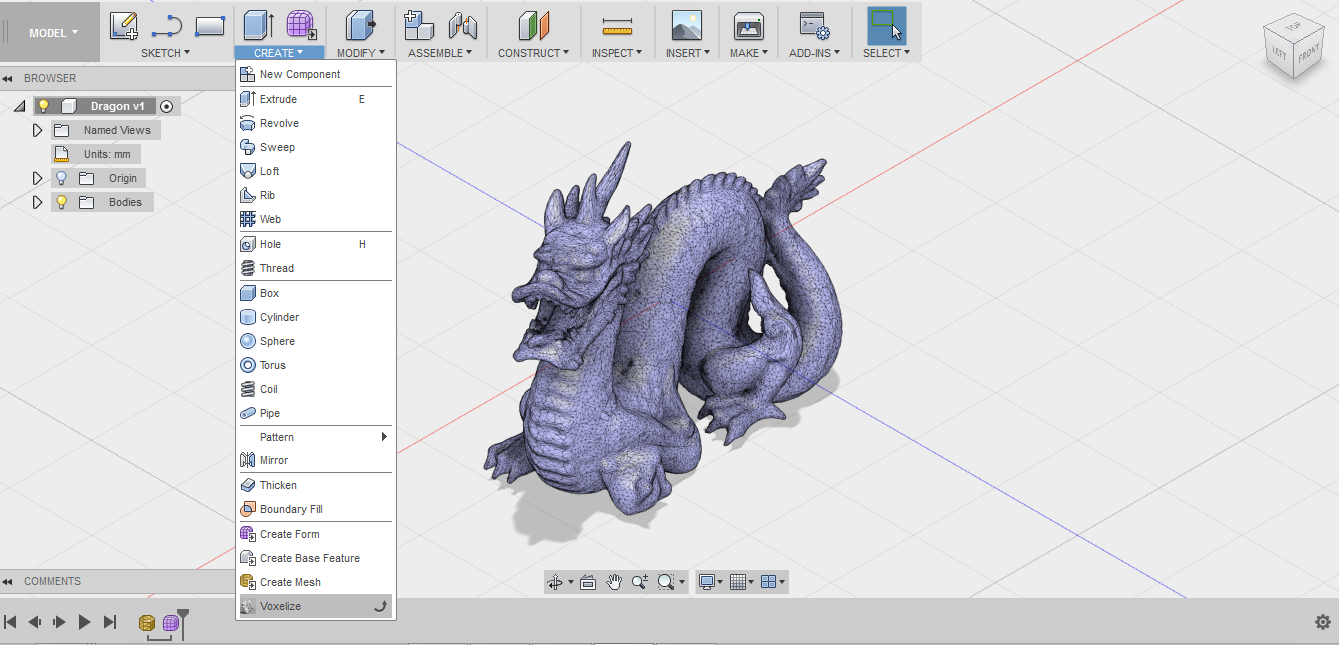The image size is (1339, 645).
Task: Click the Scripts and Add-Ins icon
Action: click(814, 26)
